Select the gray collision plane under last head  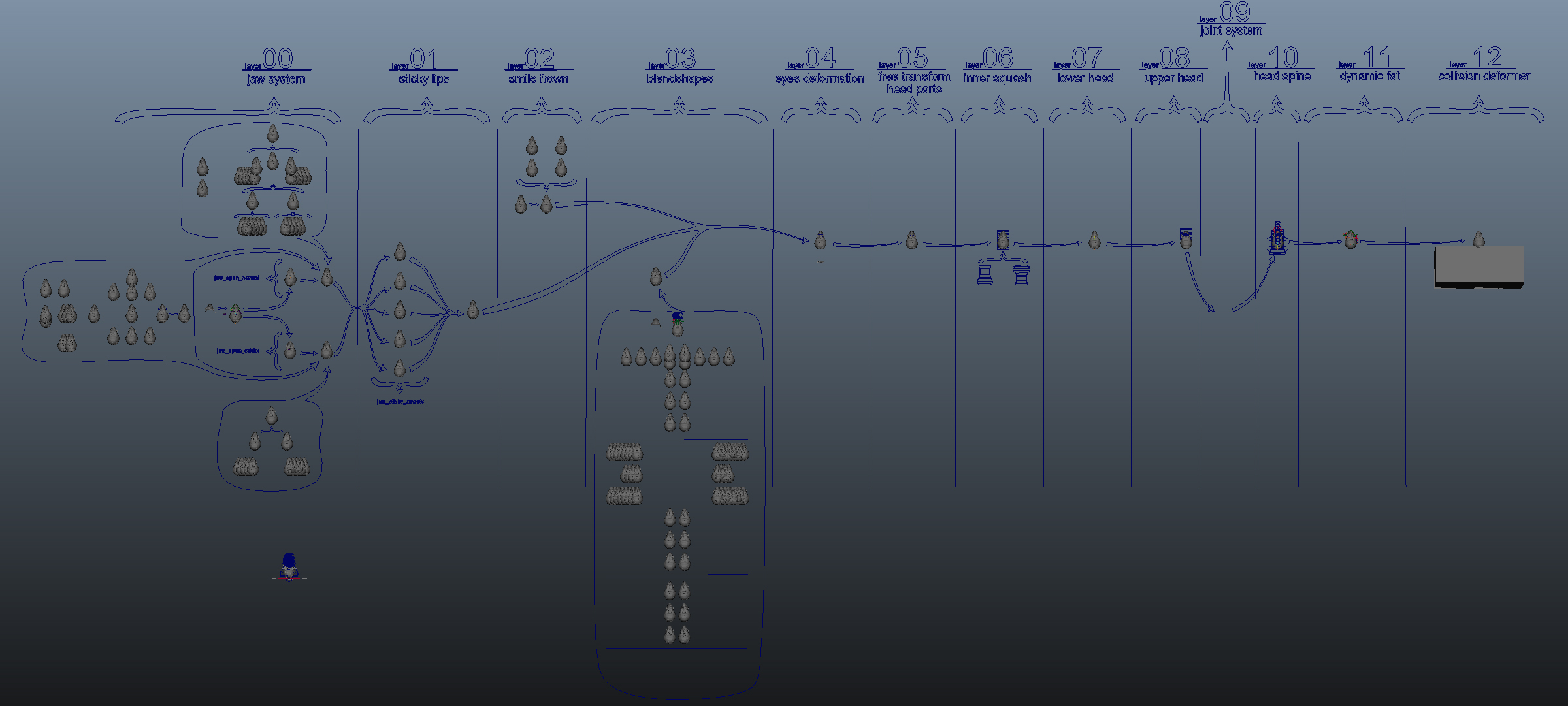tap(1479, 266)
